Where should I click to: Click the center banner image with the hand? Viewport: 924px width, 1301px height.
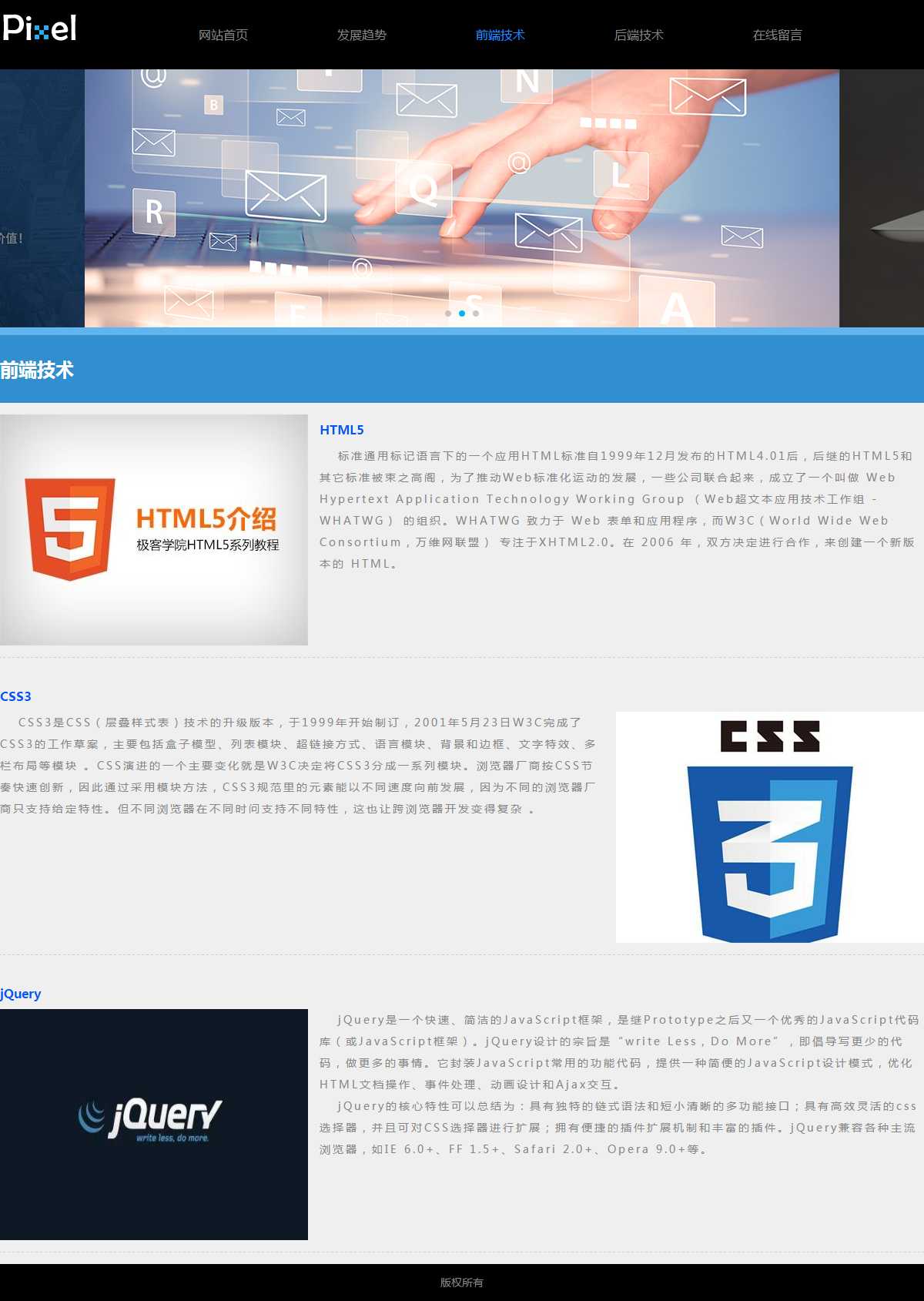point(462,193)
